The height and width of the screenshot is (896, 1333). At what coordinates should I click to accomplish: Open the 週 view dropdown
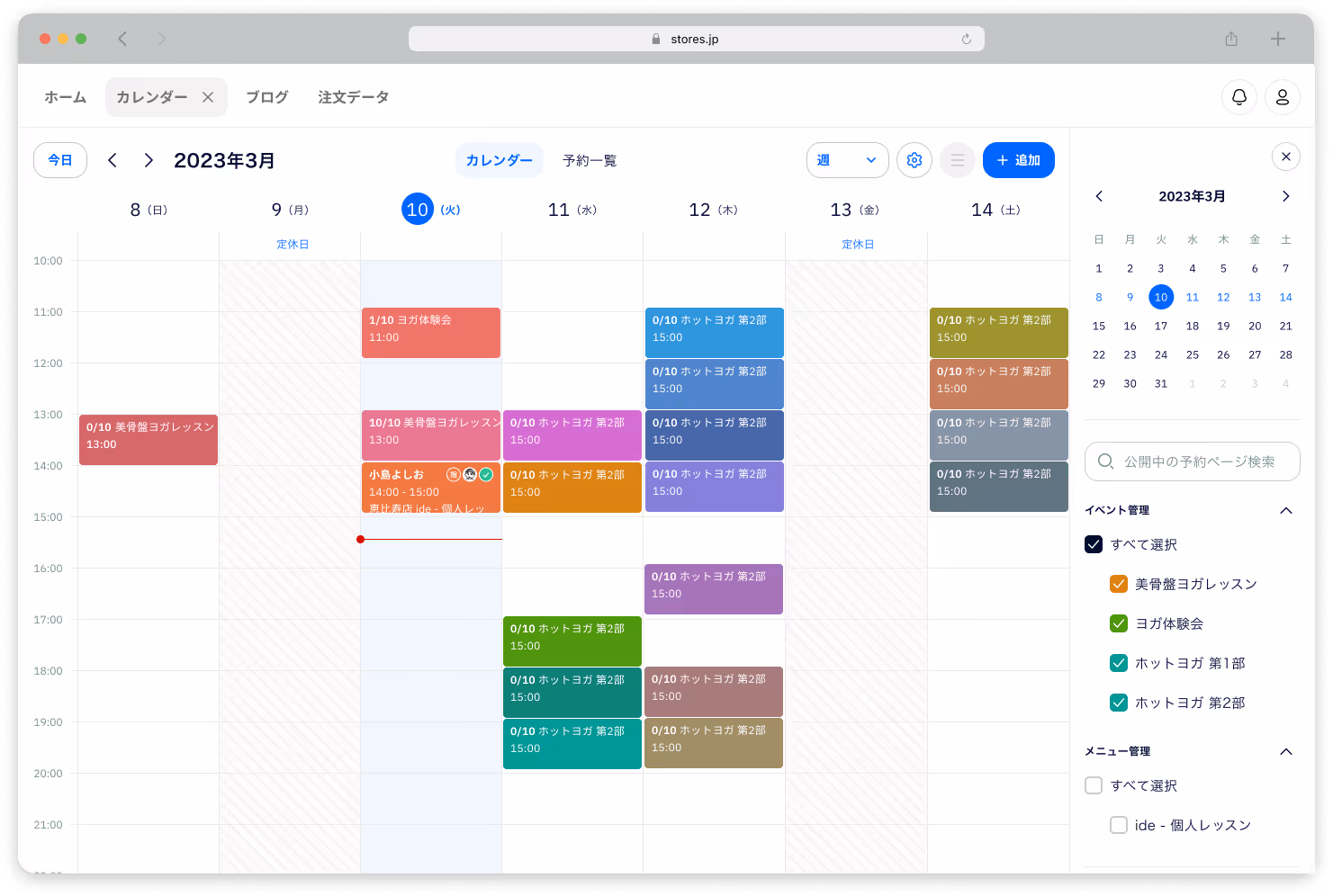click(x=848, y=160)
